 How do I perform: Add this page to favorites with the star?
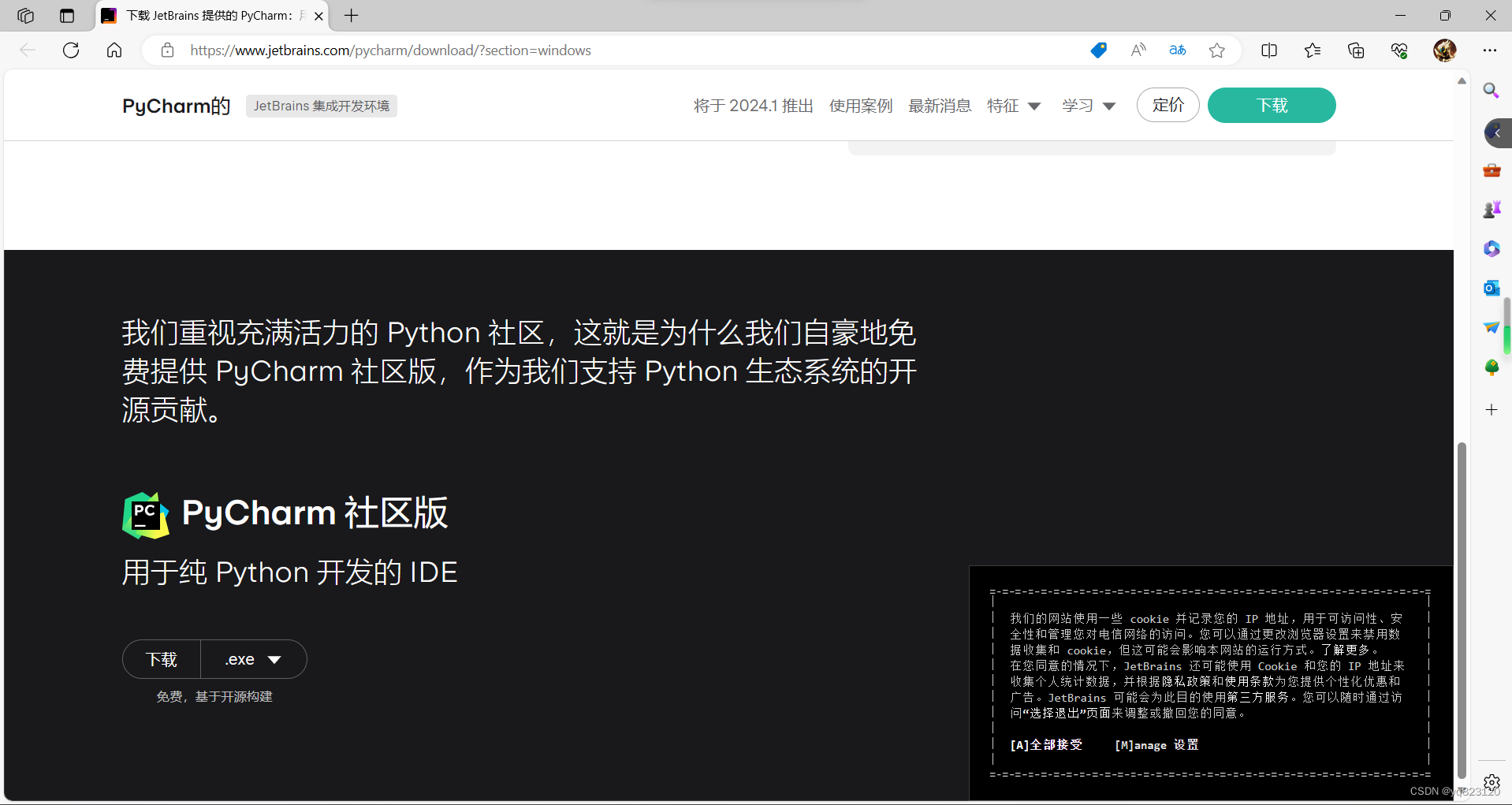click(x=1216, y=50)
